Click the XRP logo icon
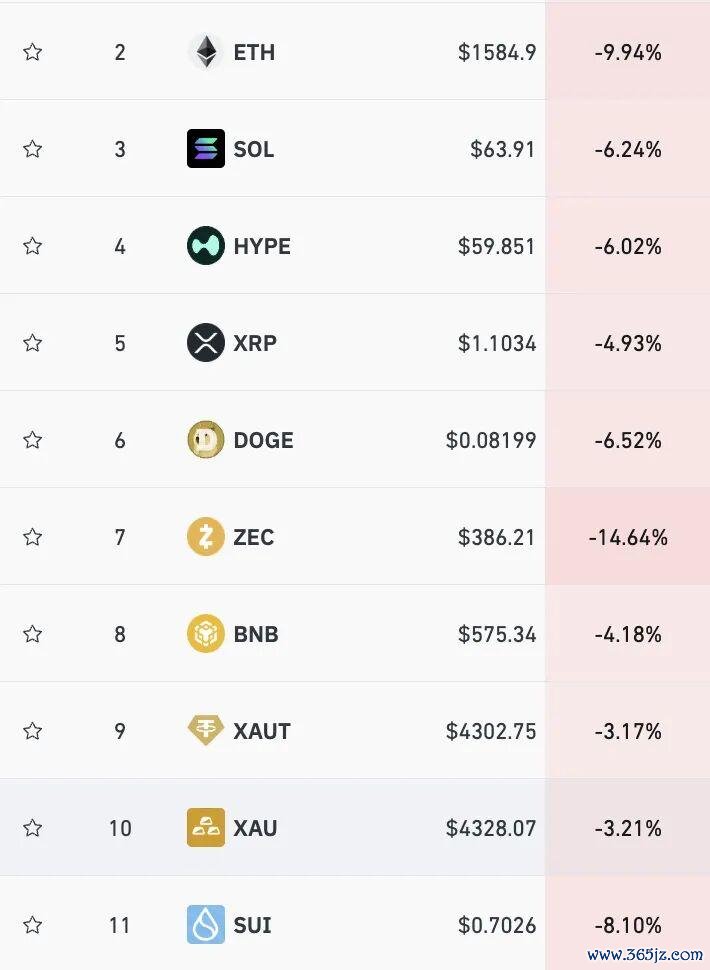 tap(206, 342)
